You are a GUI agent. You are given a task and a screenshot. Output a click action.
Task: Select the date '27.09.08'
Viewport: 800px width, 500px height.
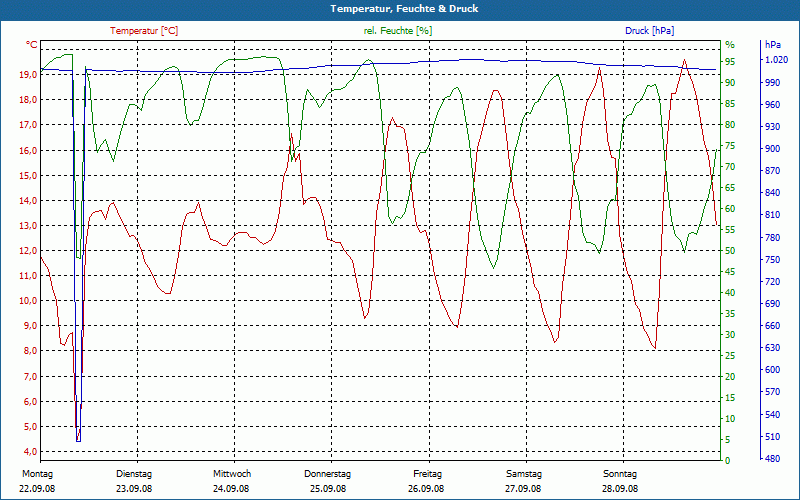pyautogui.click(x=523, y=489)
